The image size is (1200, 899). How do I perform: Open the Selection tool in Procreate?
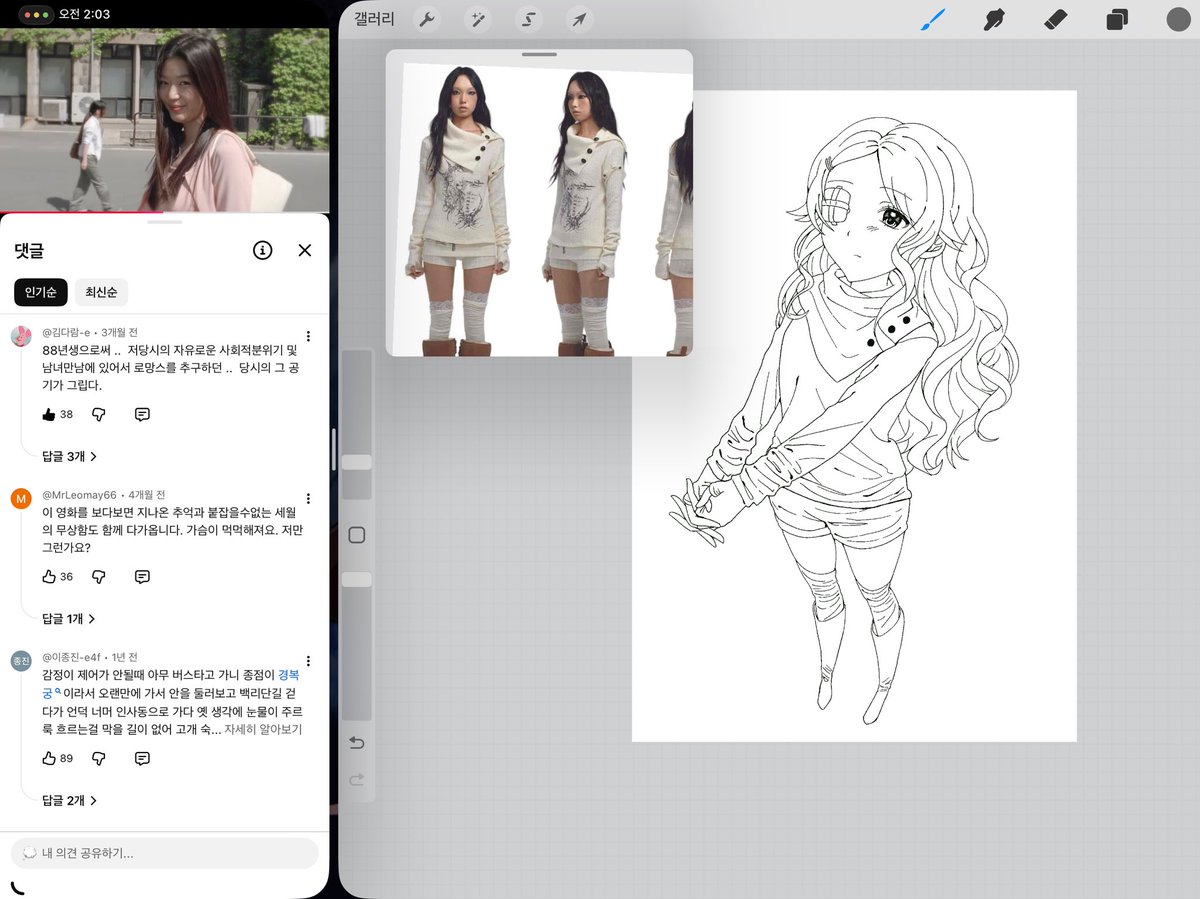click(x=528, y=20)
